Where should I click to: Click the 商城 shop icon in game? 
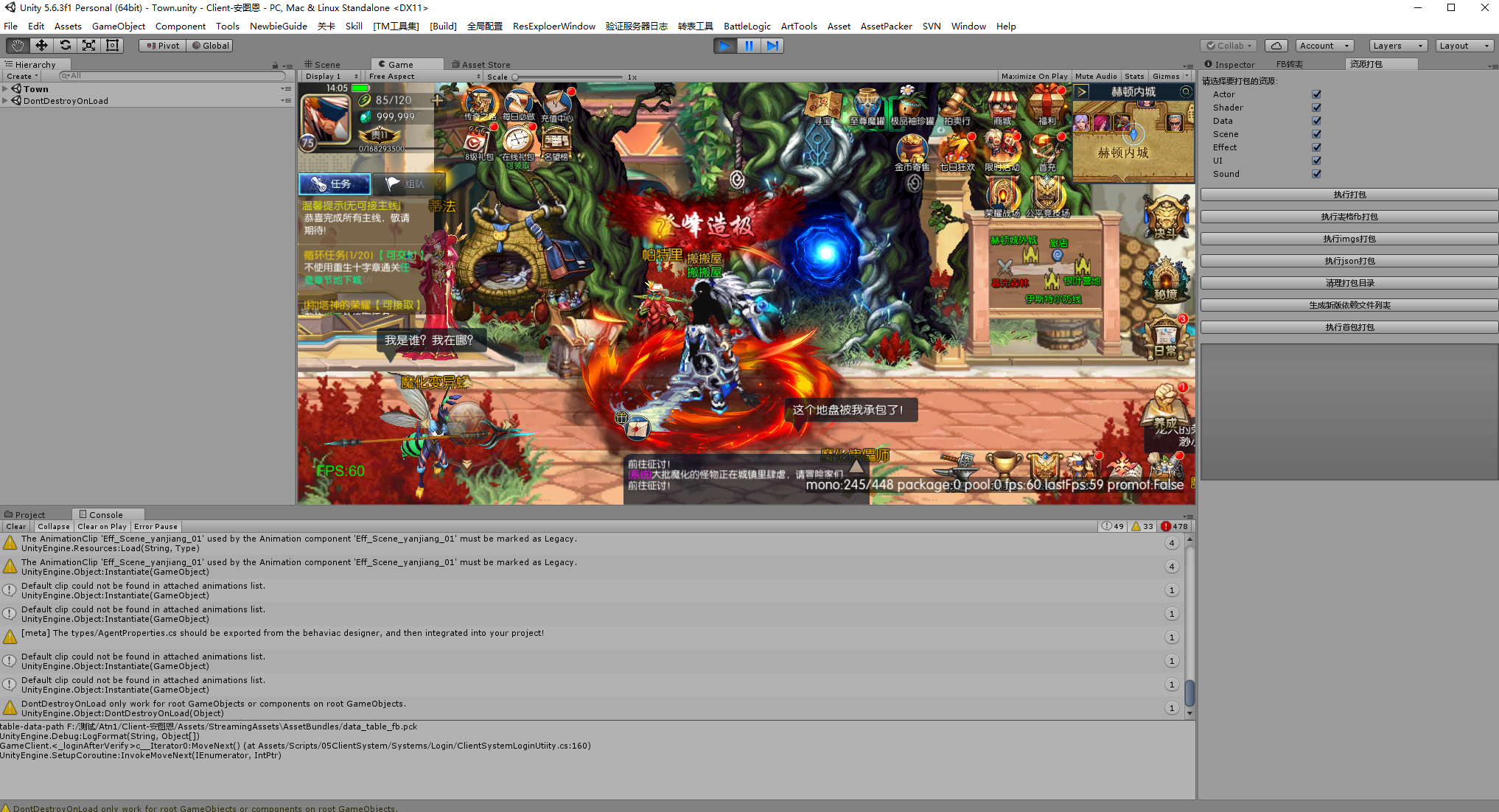coord(1002,108)
